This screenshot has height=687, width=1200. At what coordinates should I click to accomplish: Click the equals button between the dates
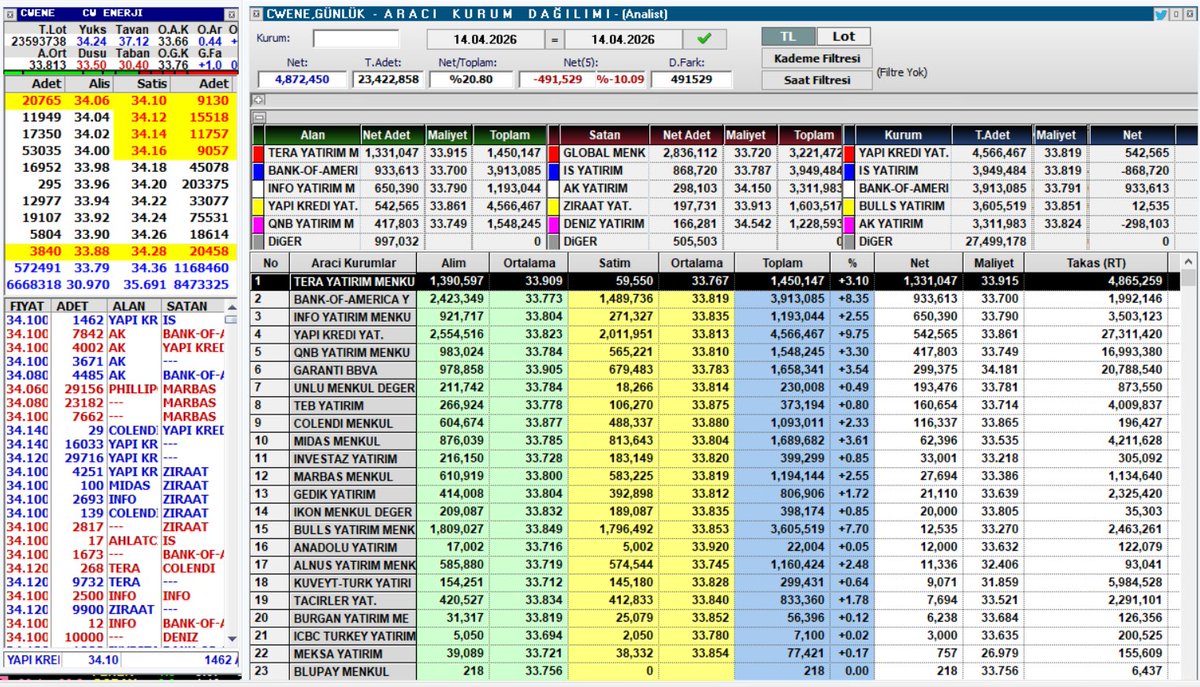pos(554,39)
